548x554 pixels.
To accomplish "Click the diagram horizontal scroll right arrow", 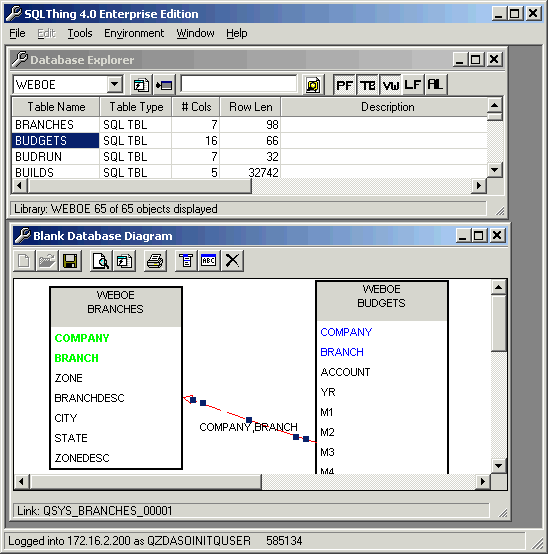I will [x=483, y=482].
